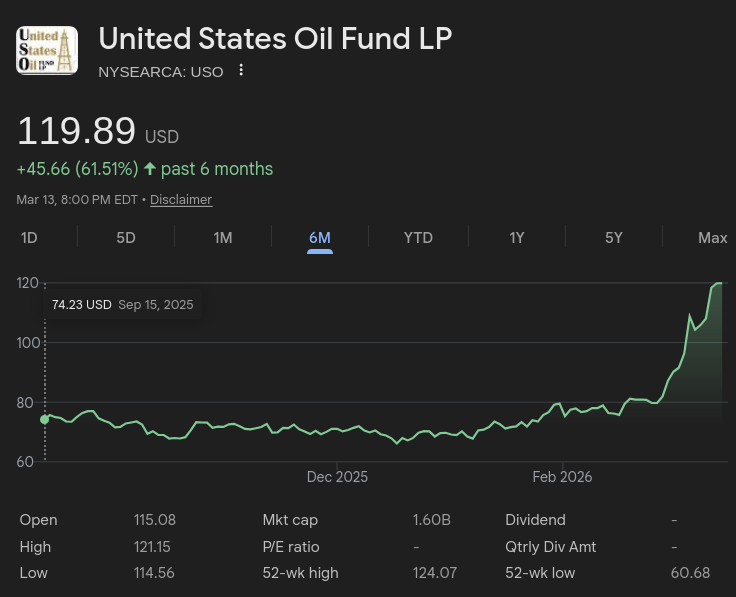
Task: Click the Sep 15, 2025 chart start marker
Action: click(44, 419)
